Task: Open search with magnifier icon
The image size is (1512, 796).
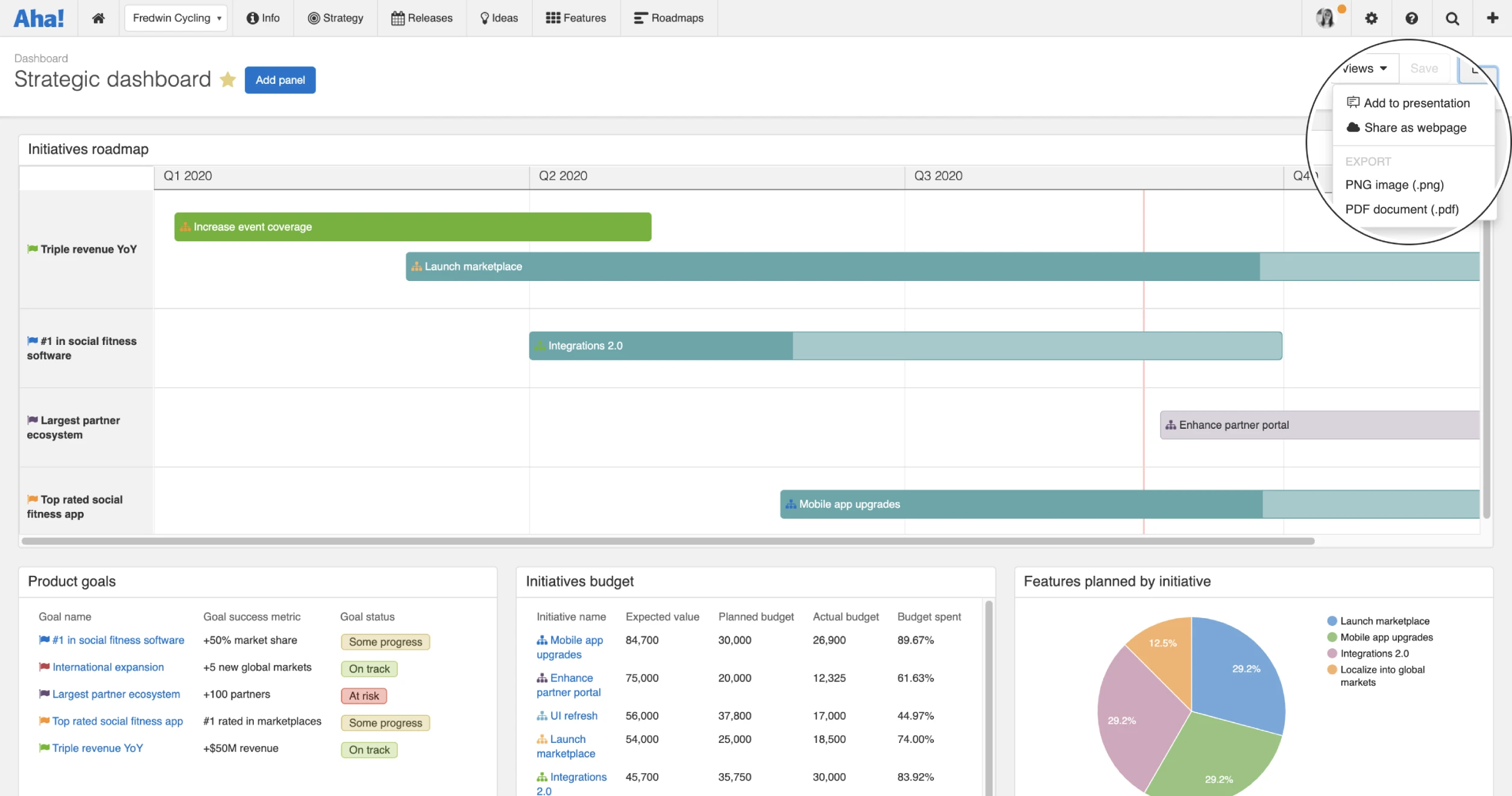Action: pyautogui.click(x=1452, y=18)
